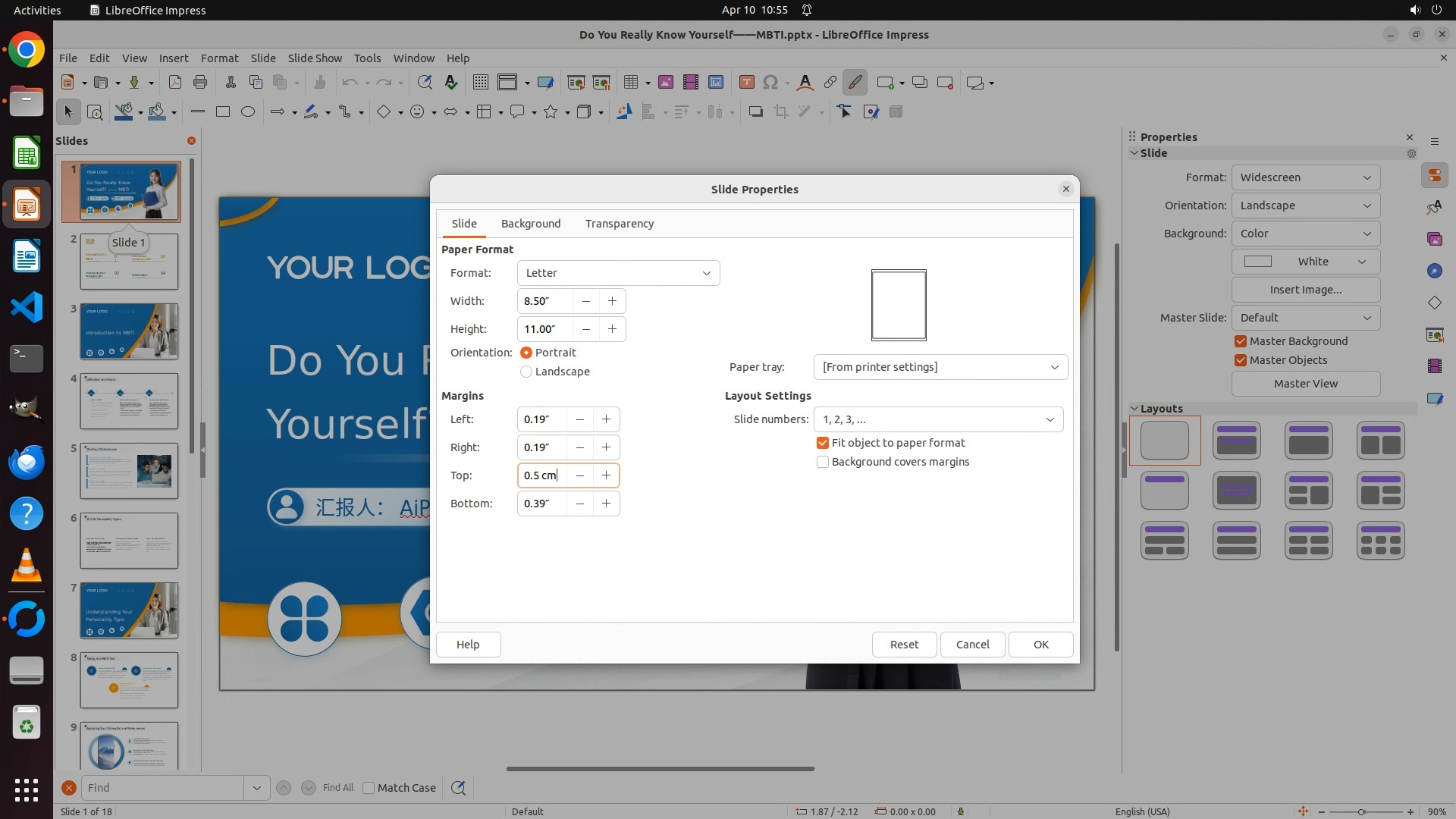Click the Display Grid toolbar icon
Image resolution: width=1456 pixels, height=819 pixels.
[480, 83]
